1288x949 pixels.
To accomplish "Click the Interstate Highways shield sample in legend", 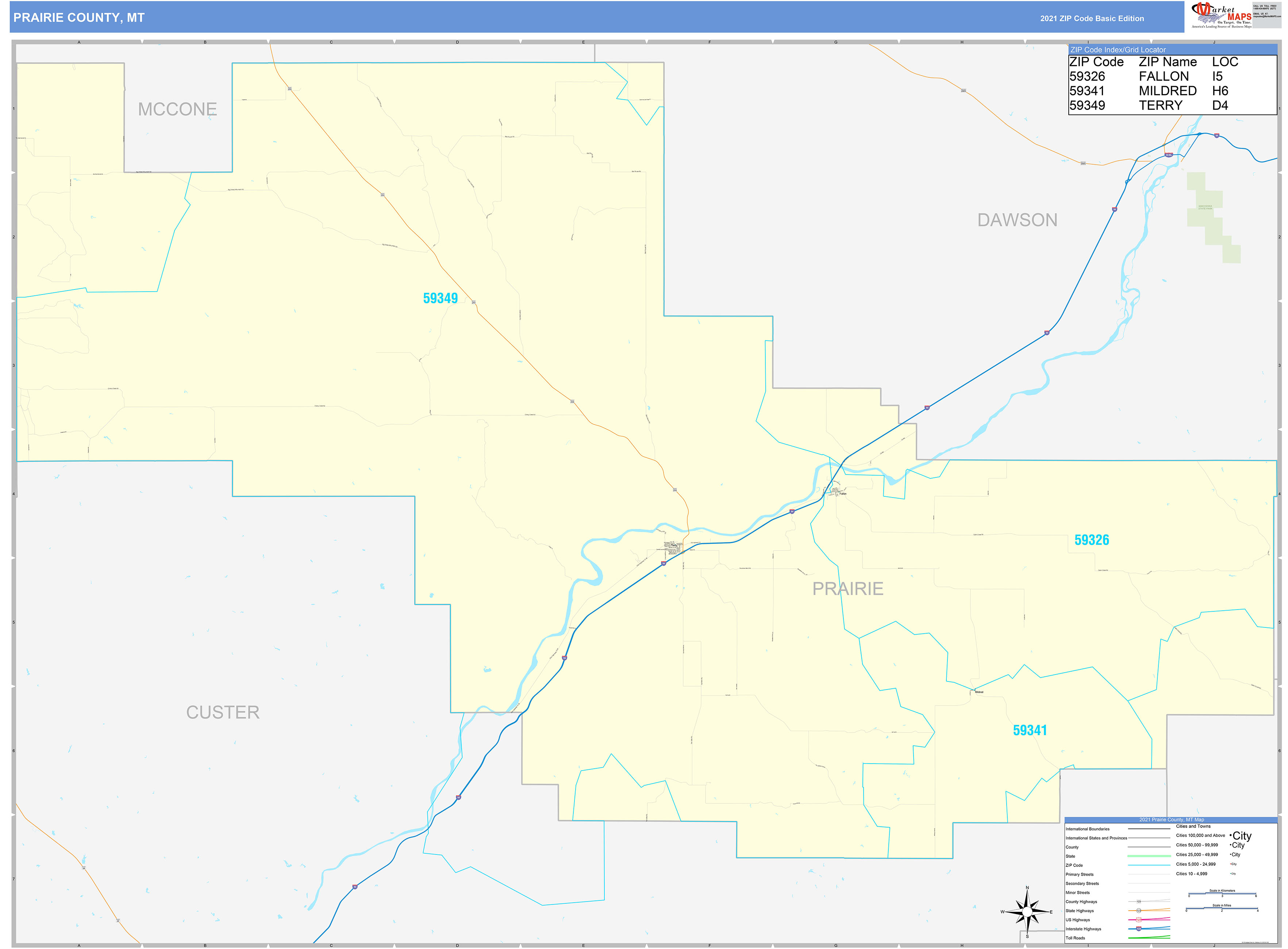I will (x=1139, y=929).
